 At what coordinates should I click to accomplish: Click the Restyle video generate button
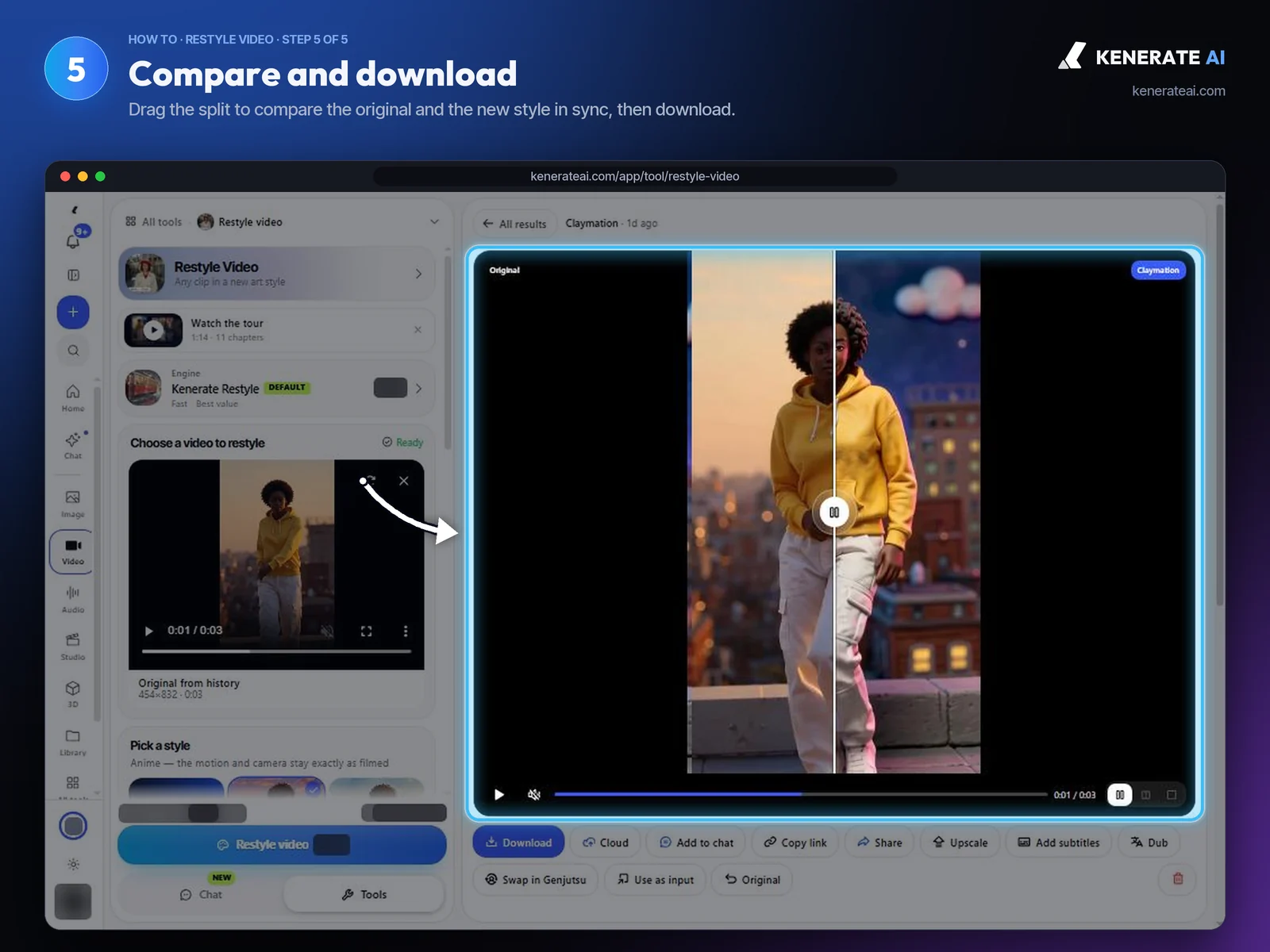282,845
